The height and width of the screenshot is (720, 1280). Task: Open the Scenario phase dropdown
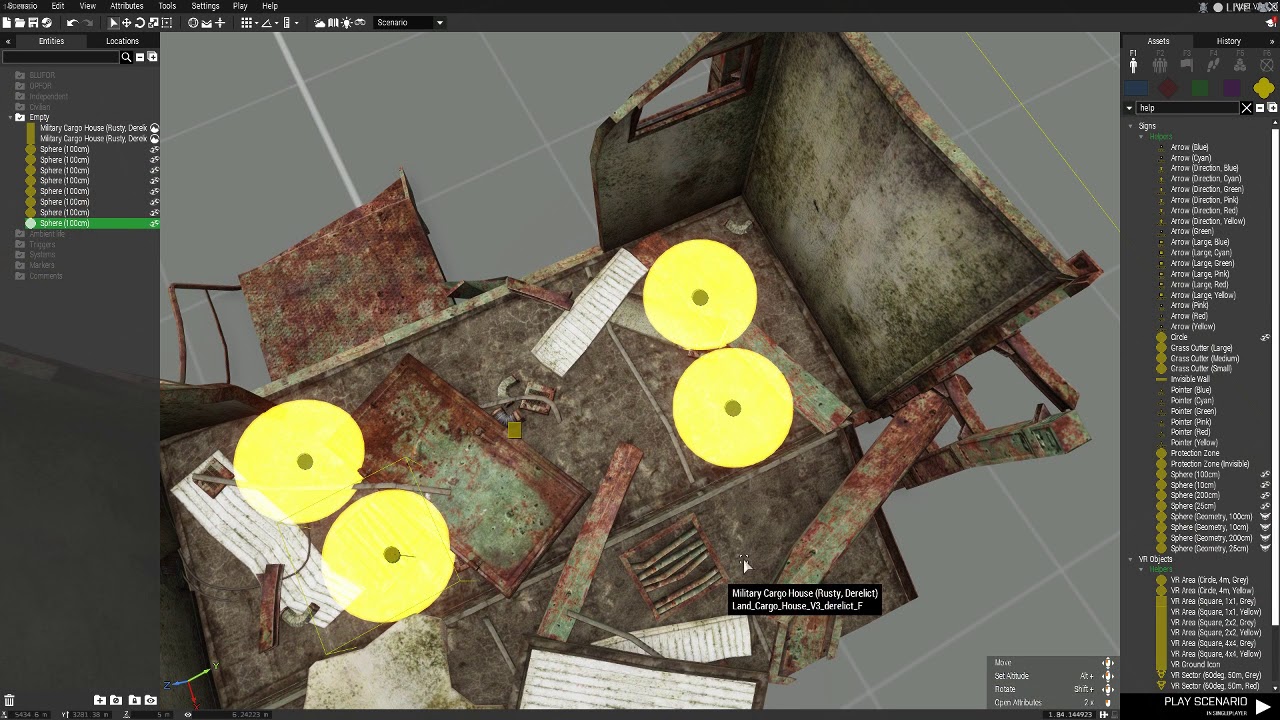click(x=409, y=22)
